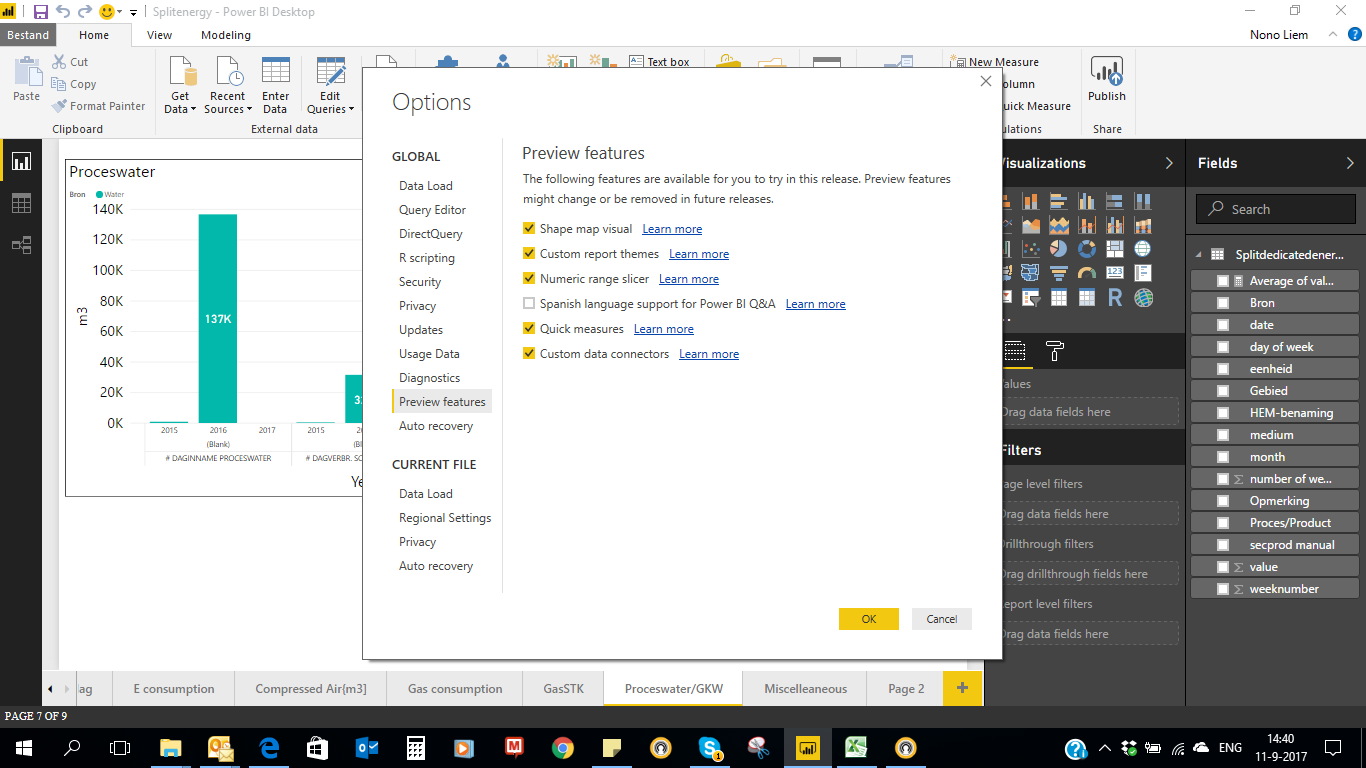
Task: Click the Undo arrow in title bar
Action: (63, 12)
